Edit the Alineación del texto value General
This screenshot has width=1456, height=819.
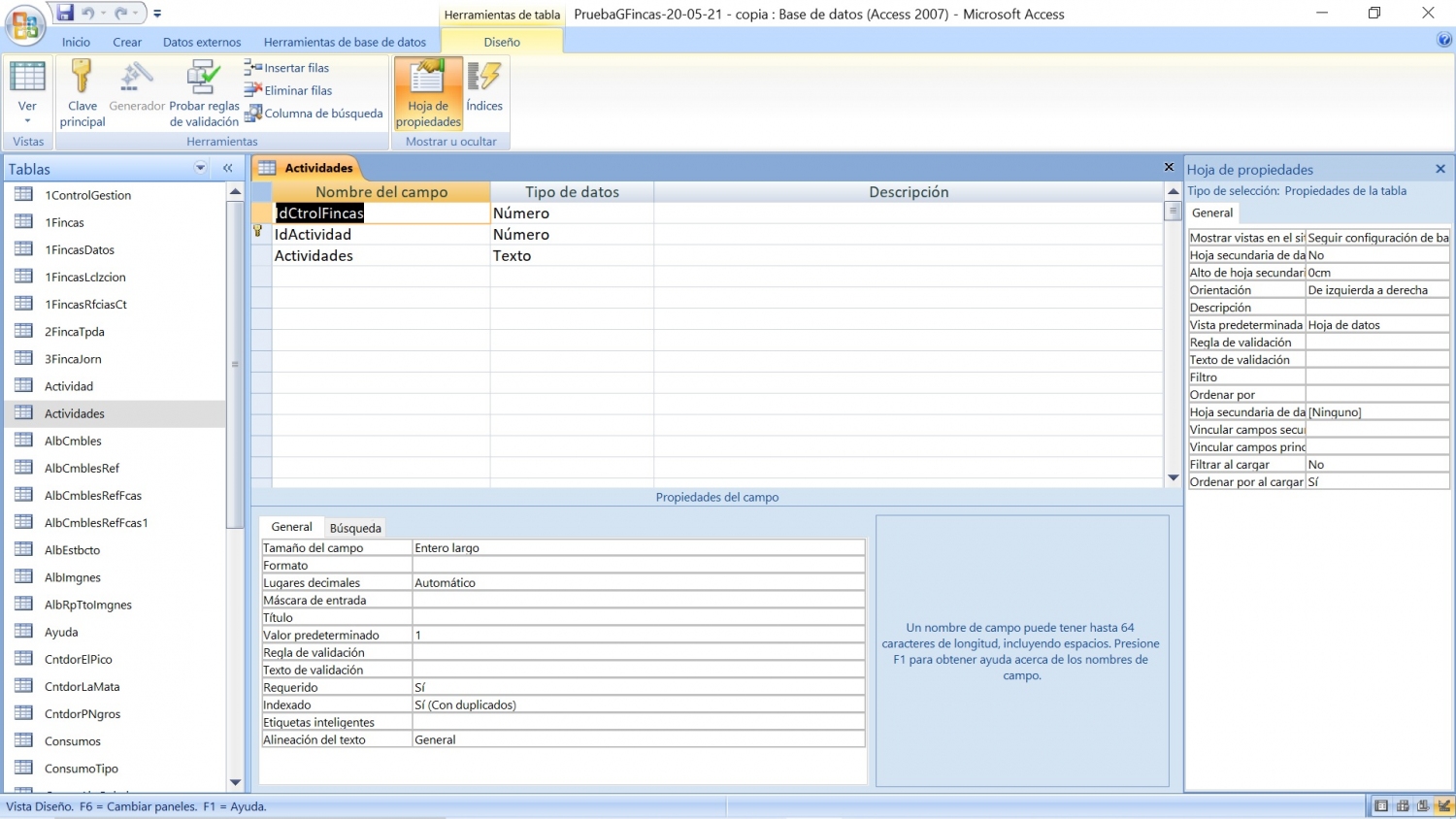point(638,740)
